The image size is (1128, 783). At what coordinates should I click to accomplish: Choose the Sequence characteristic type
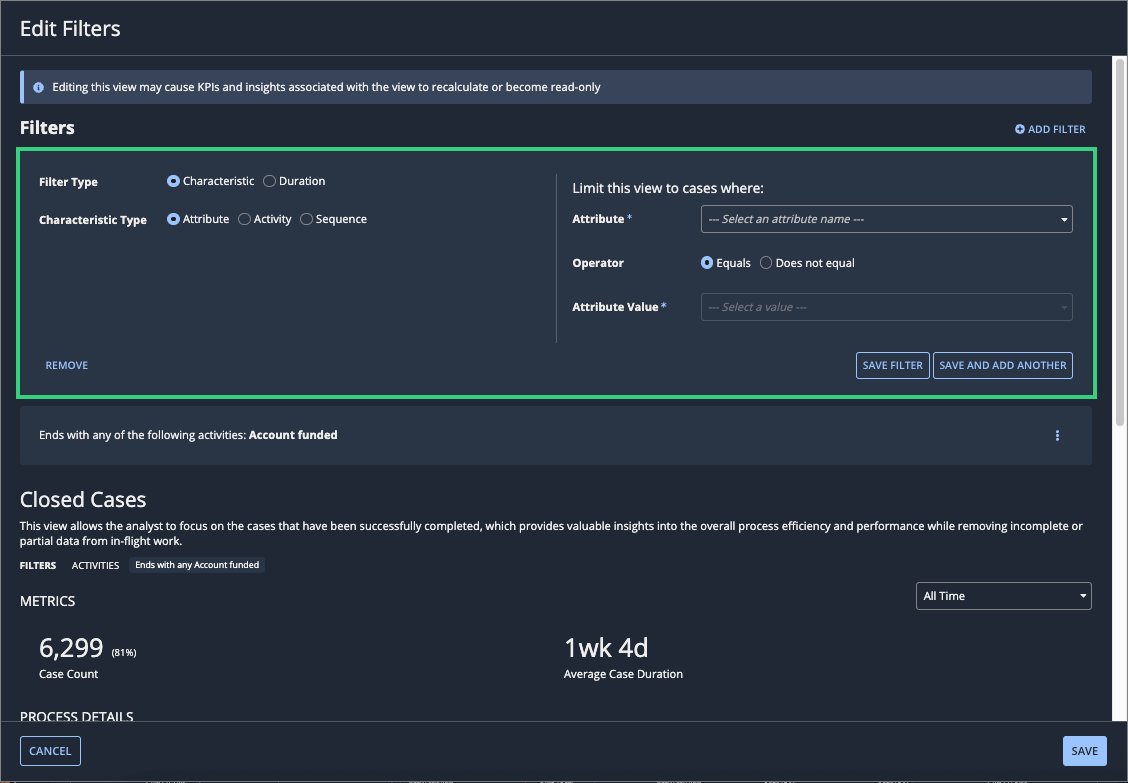(x=306, y=219)
